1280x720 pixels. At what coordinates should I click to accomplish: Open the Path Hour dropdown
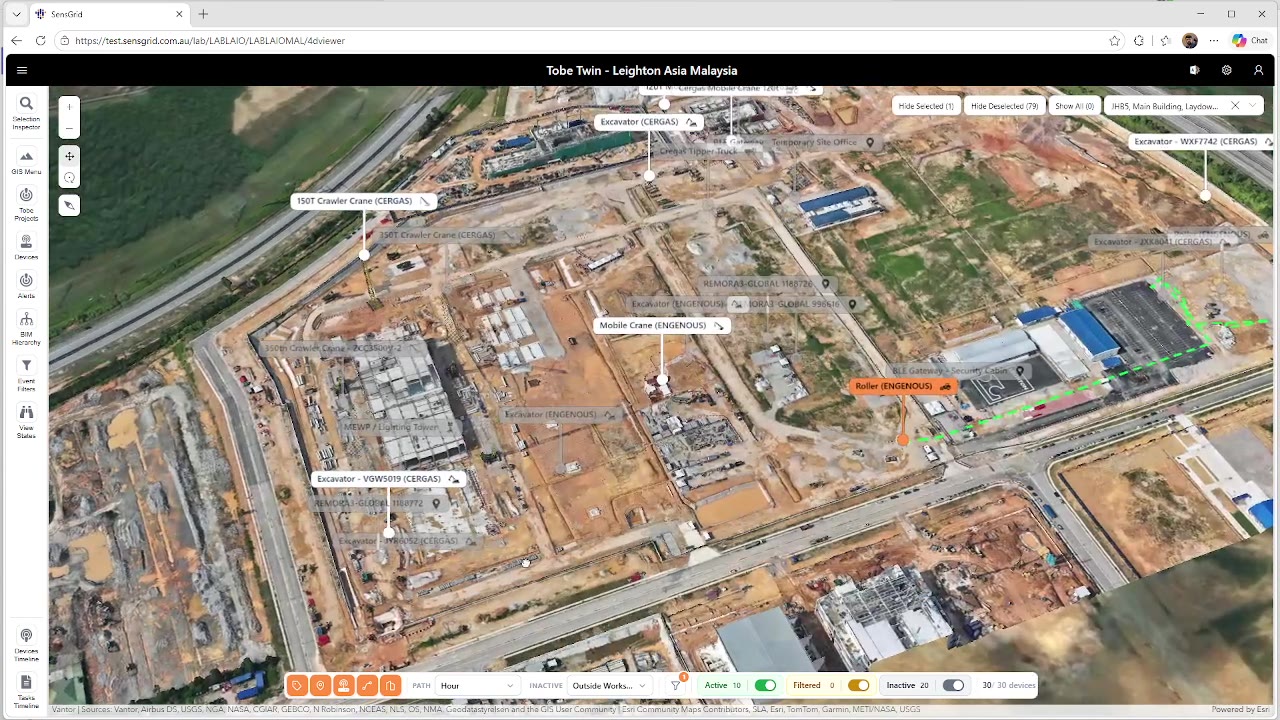tap(478, 685)
